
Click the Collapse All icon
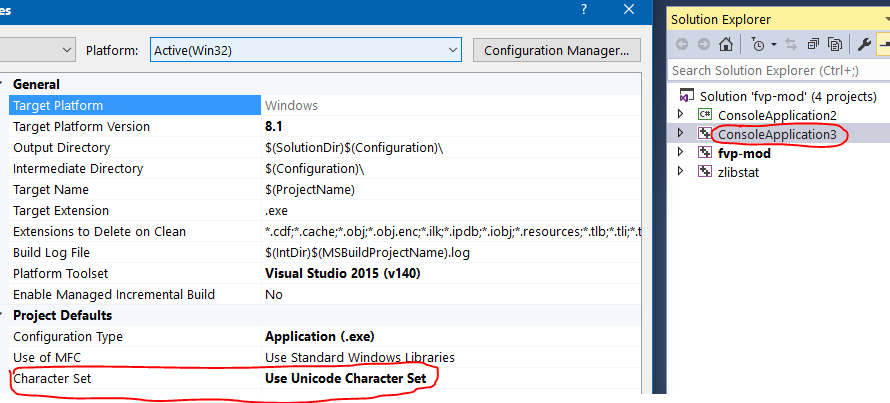pyautogui.click(x=813, y=44)
